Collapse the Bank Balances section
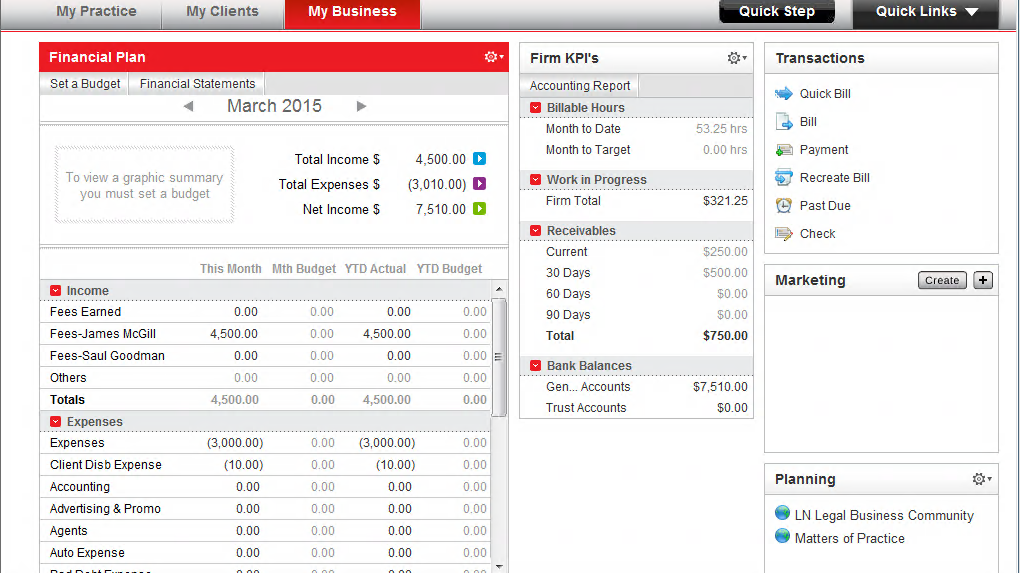This screenshot has height=573, width=1020. 535,366
